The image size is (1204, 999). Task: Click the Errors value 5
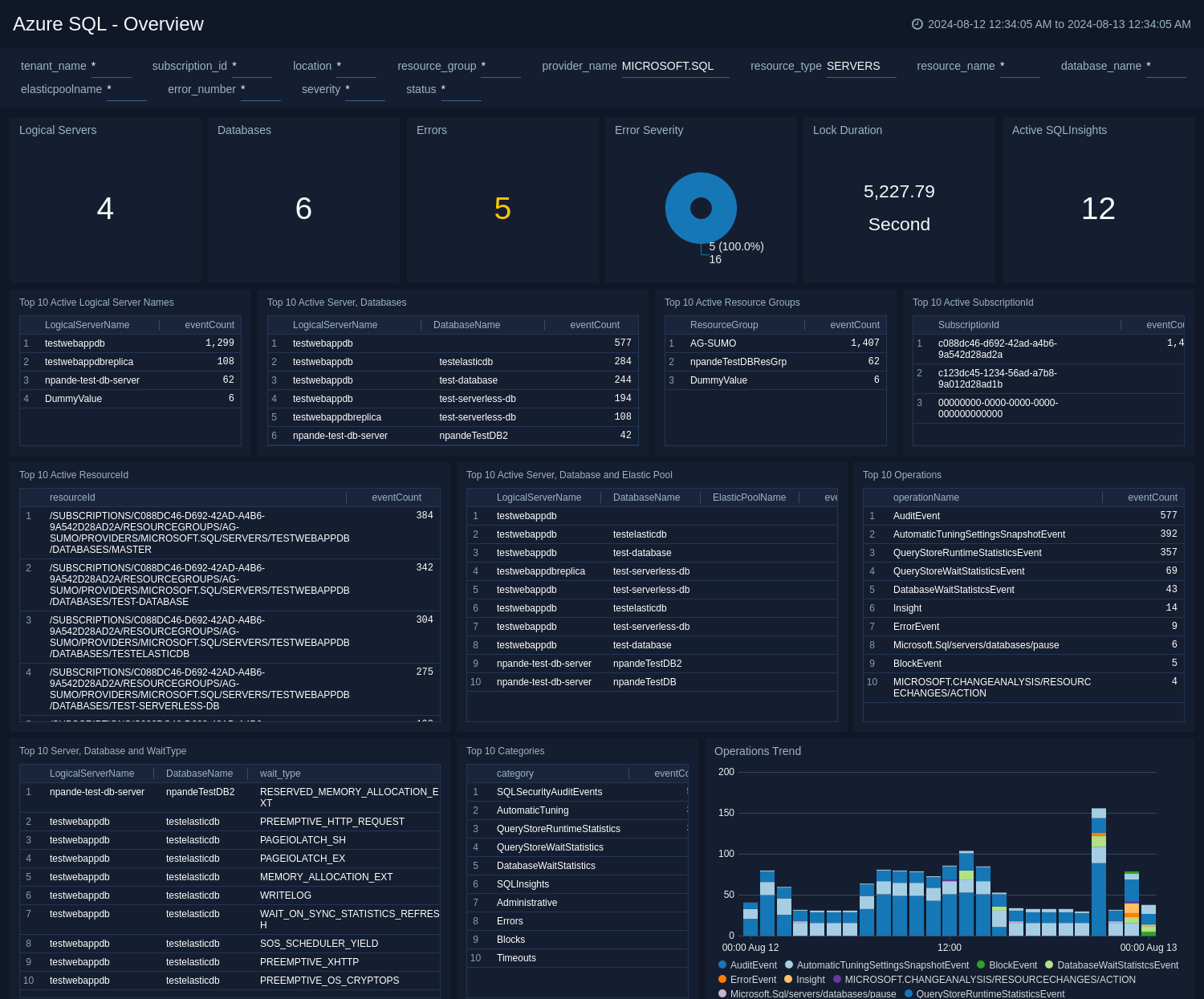tap(502, 209)
